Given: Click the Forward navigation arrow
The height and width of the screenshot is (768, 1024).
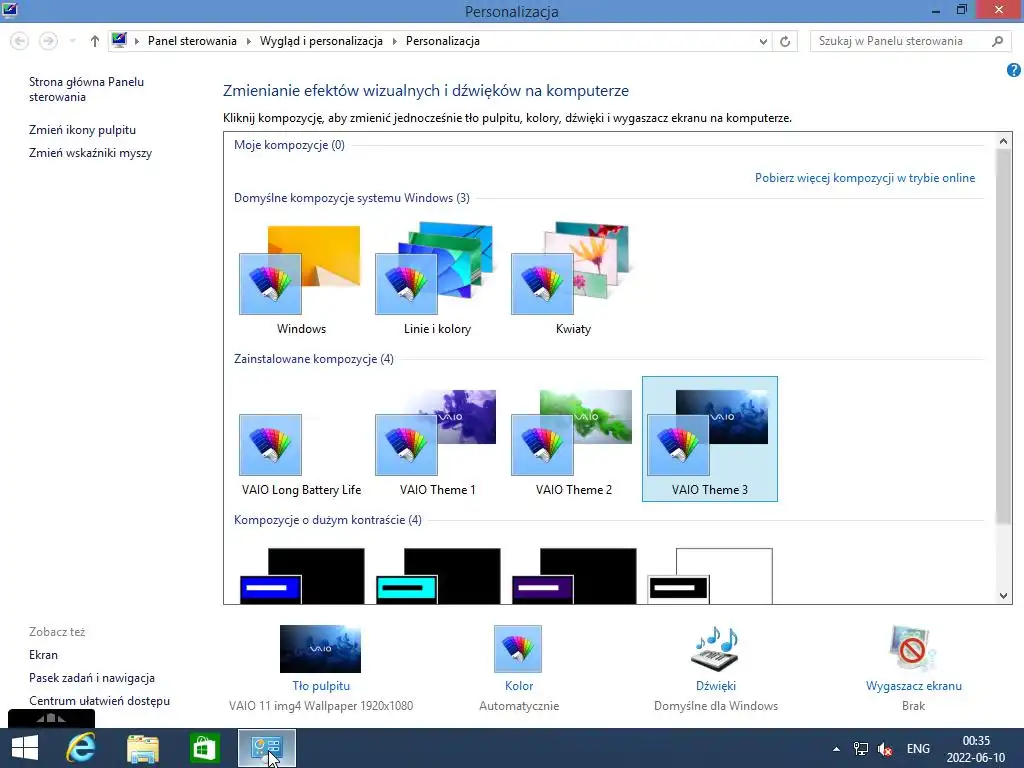Looking at the screenshot, I should click(x=48, y=41).
